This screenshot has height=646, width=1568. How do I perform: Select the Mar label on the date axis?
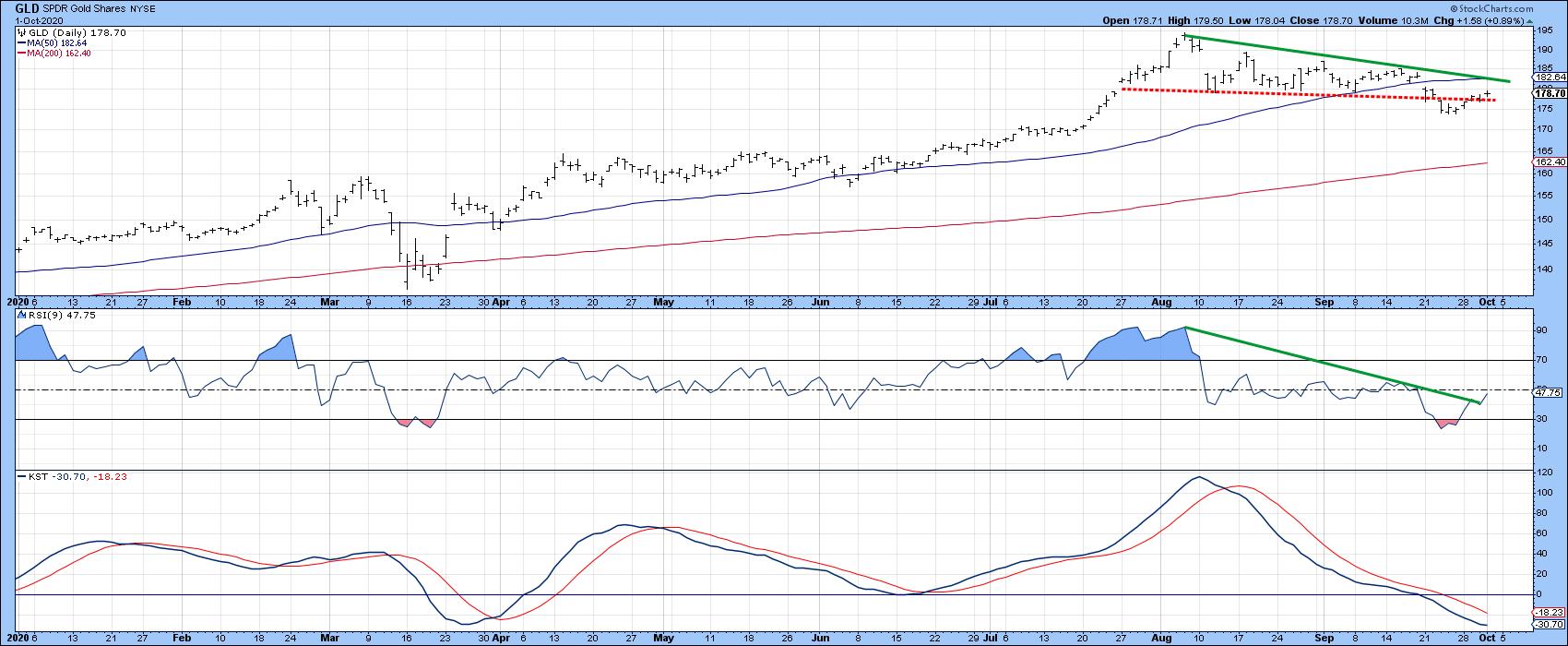[327, 302]
